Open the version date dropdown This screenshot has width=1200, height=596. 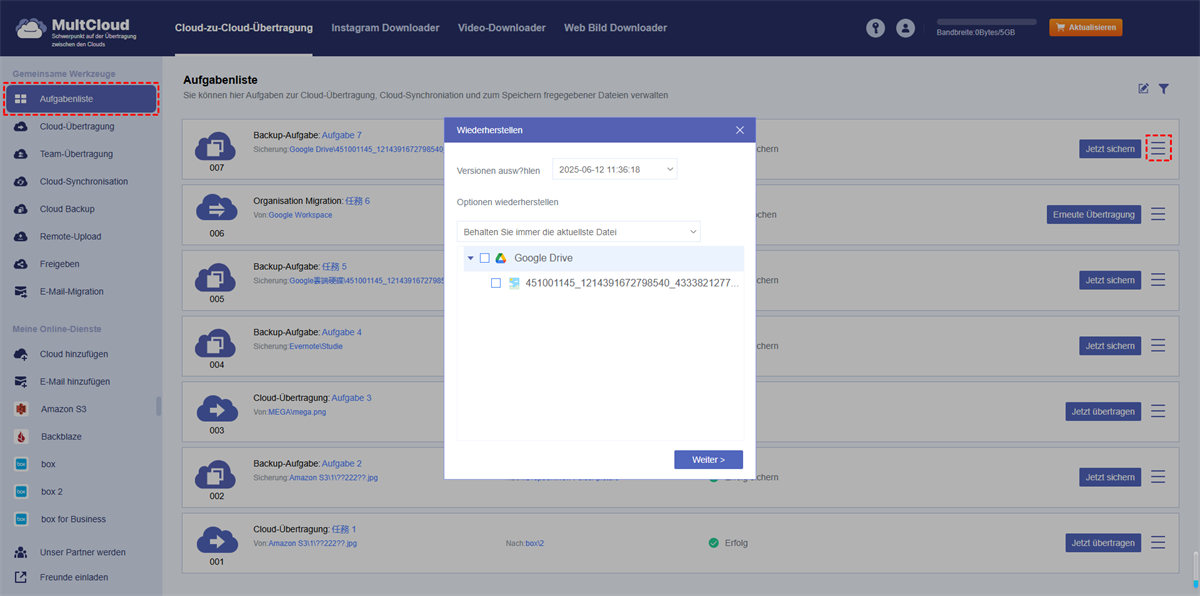point(614,170)
